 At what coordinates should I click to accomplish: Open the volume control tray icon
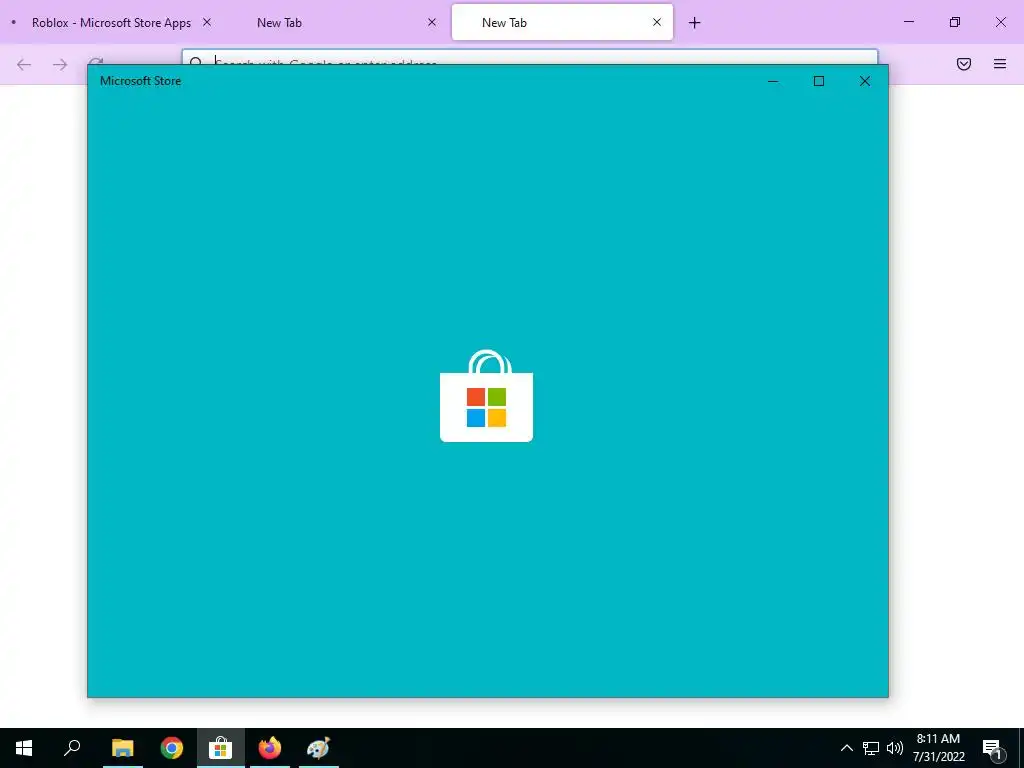click(895, 748)
